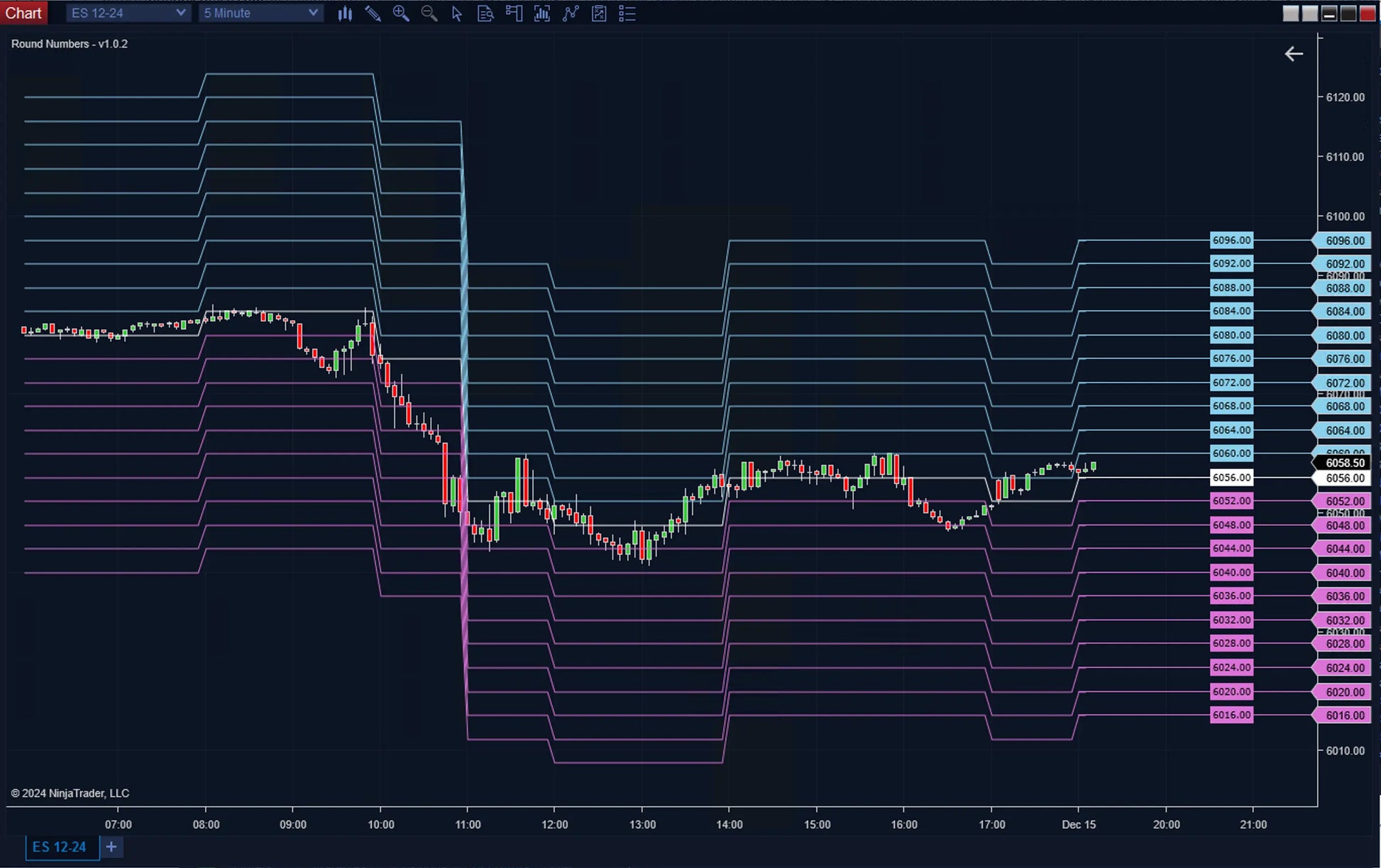1381x868 pixels.
Task: Open the indicators bar-chart icon
Action: pyautogui.click(x=542, y=13)
